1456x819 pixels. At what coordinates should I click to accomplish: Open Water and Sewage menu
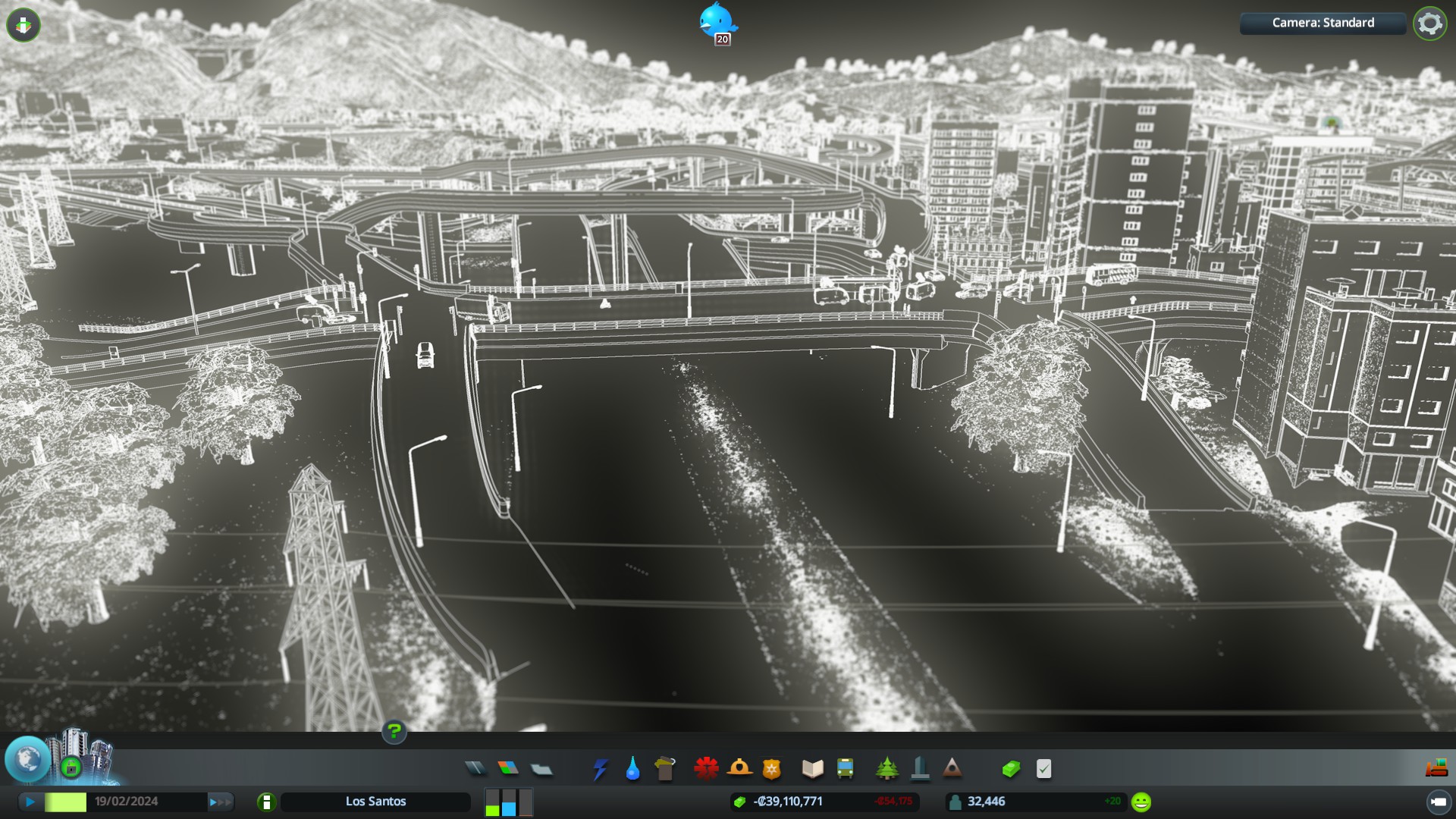point(632,769)
